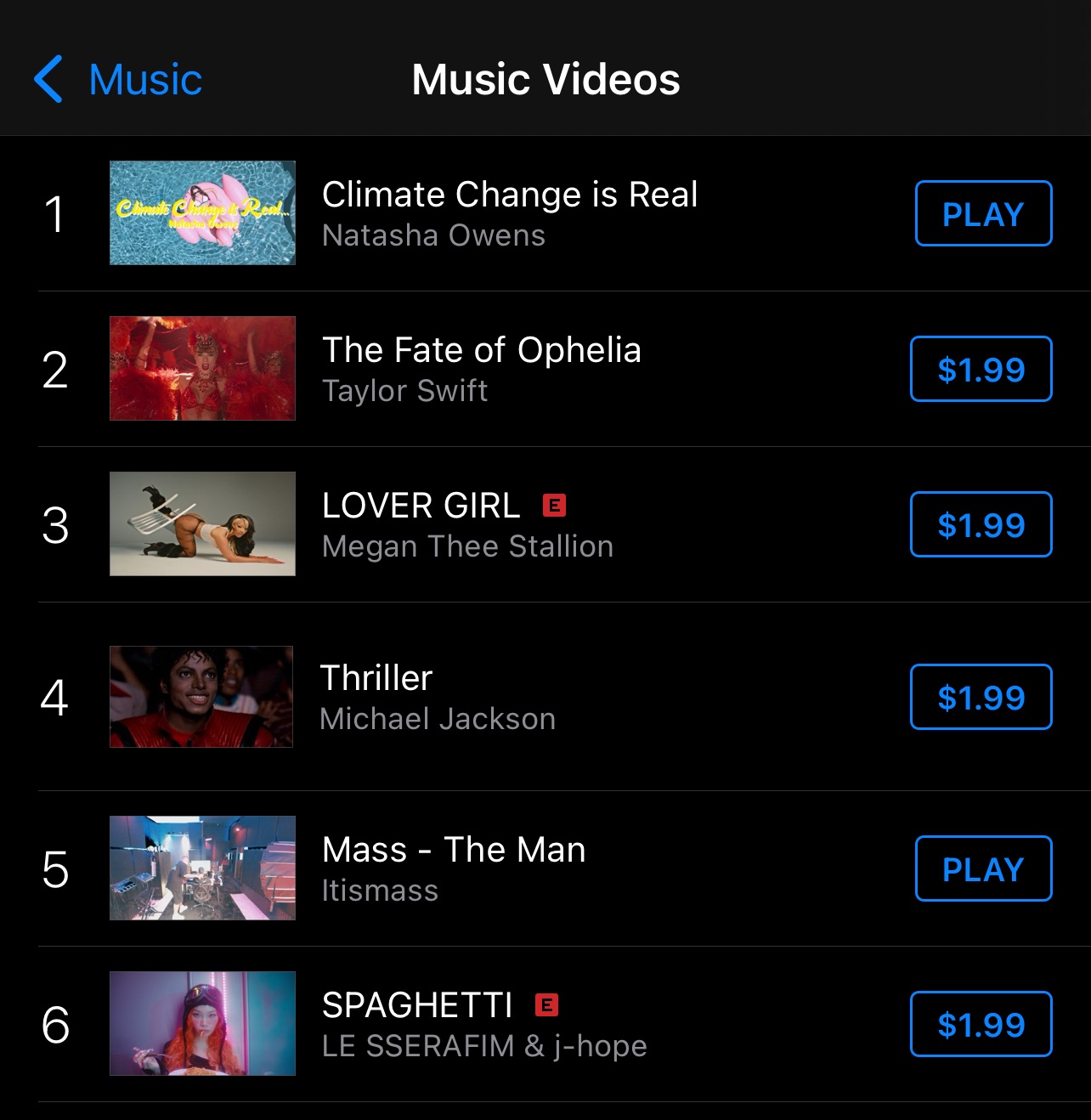The height and width of the screenshot is (1120, 1091).
Task: Tap Mass - The Man thumbnail
Action: pyautogui.click(x=202, y=868)
